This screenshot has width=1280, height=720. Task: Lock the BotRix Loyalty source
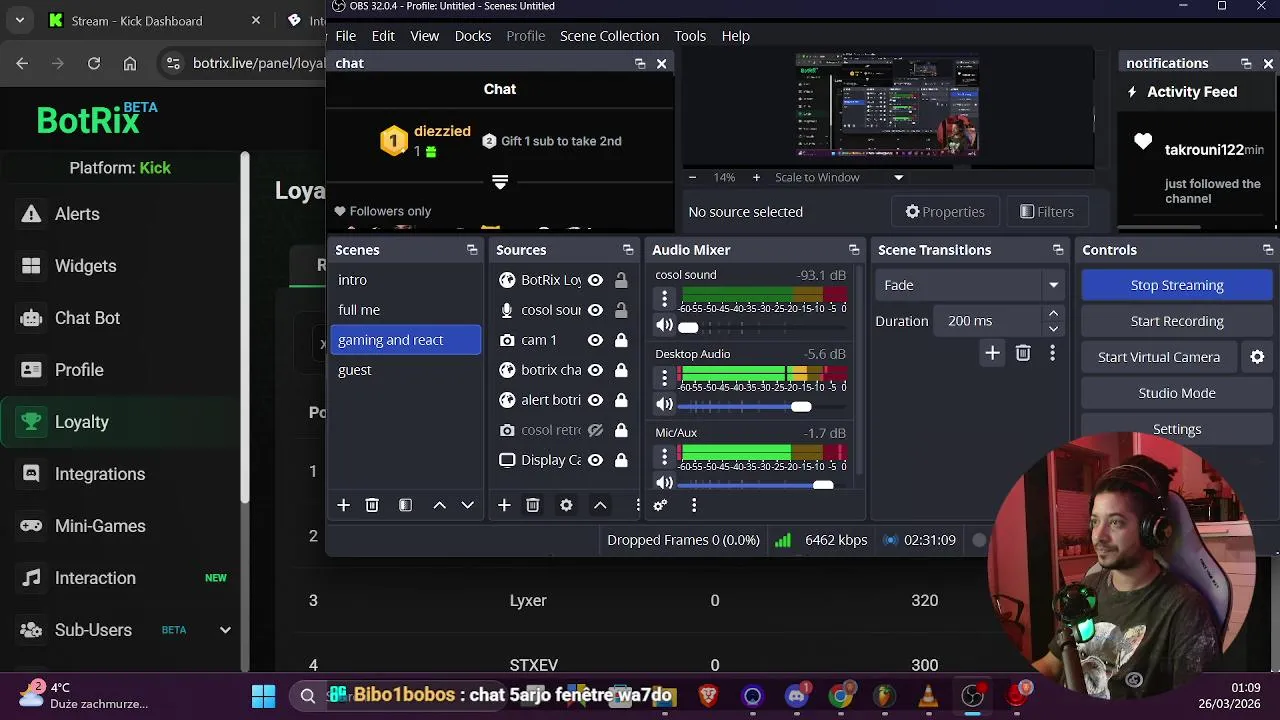(x=621, y=280)
